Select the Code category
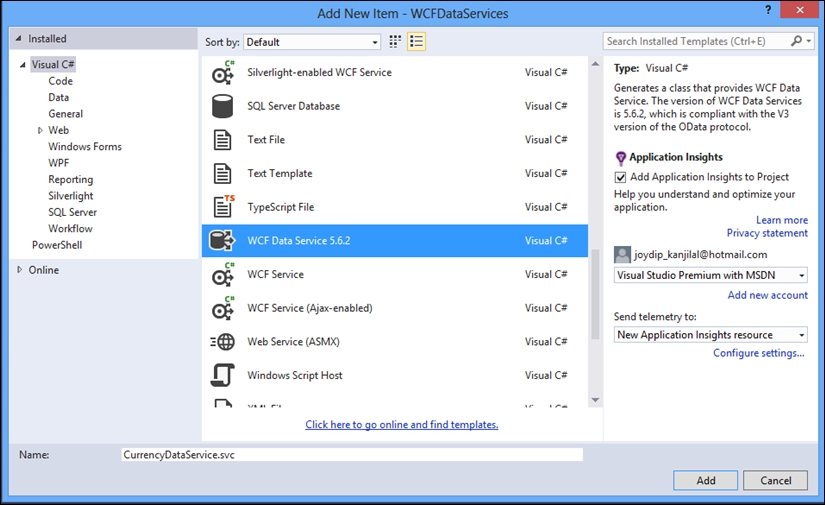The image size is (825, 505). 61,81
